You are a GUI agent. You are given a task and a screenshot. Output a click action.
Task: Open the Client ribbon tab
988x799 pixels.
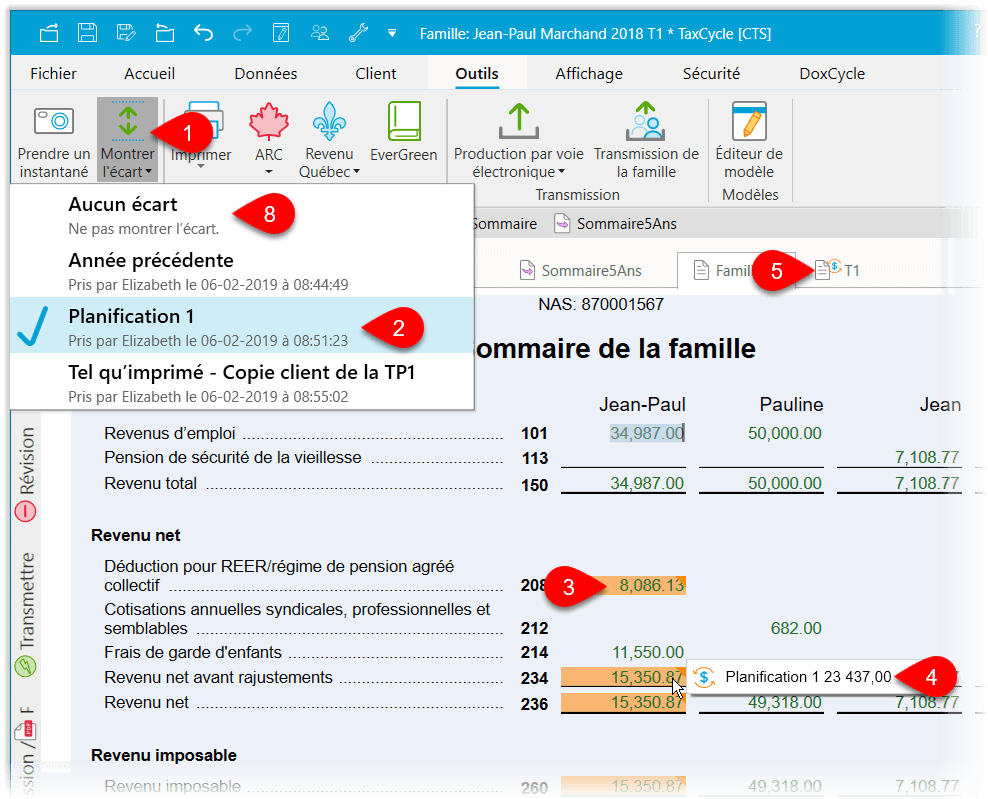click(x=376, y=74)
